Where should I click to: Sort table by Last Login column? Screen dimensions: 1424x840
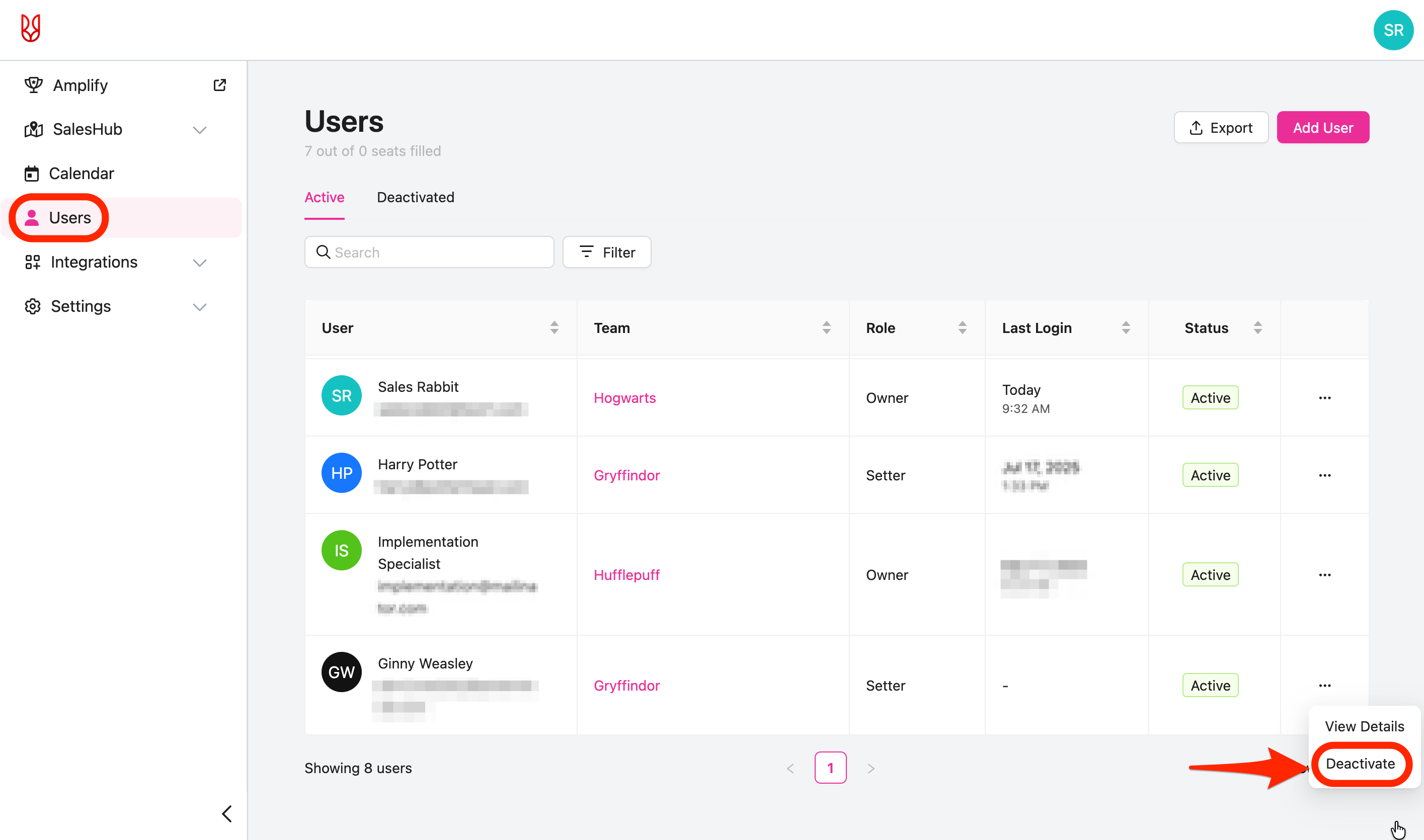tap(1126, 327)
